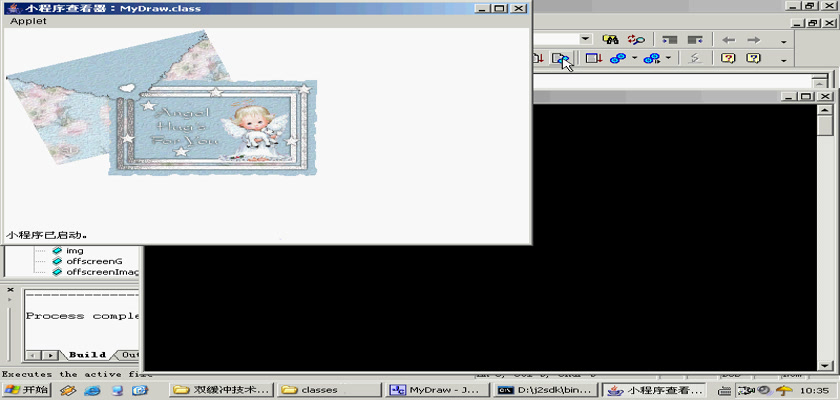This screenshot has width=840, height=400.
Task: Click the console window's scrollbar up arrow
Action: pos(825,109)
